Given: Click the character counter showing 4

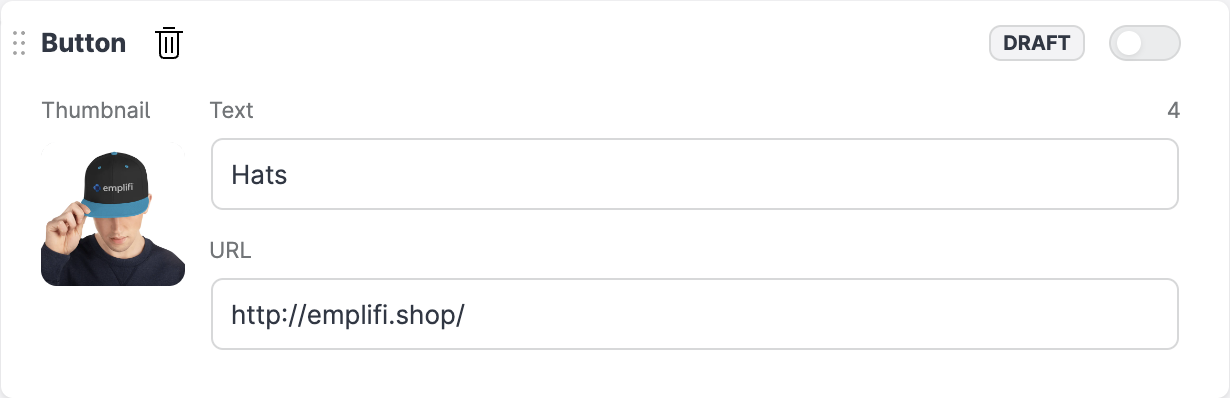Looking at the screenshot, I should (1174, 110).
